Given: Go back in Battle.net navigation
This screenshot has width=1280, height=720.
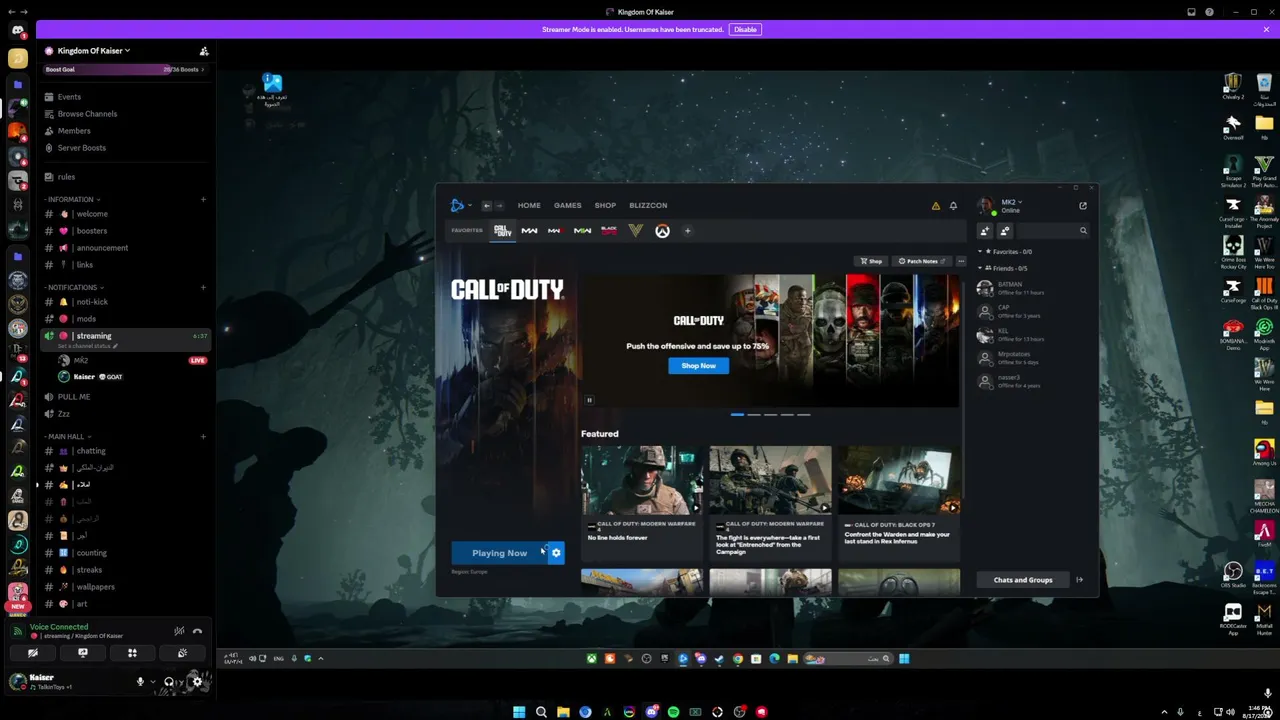Looking at the screenshot, I should pos(487,206).
